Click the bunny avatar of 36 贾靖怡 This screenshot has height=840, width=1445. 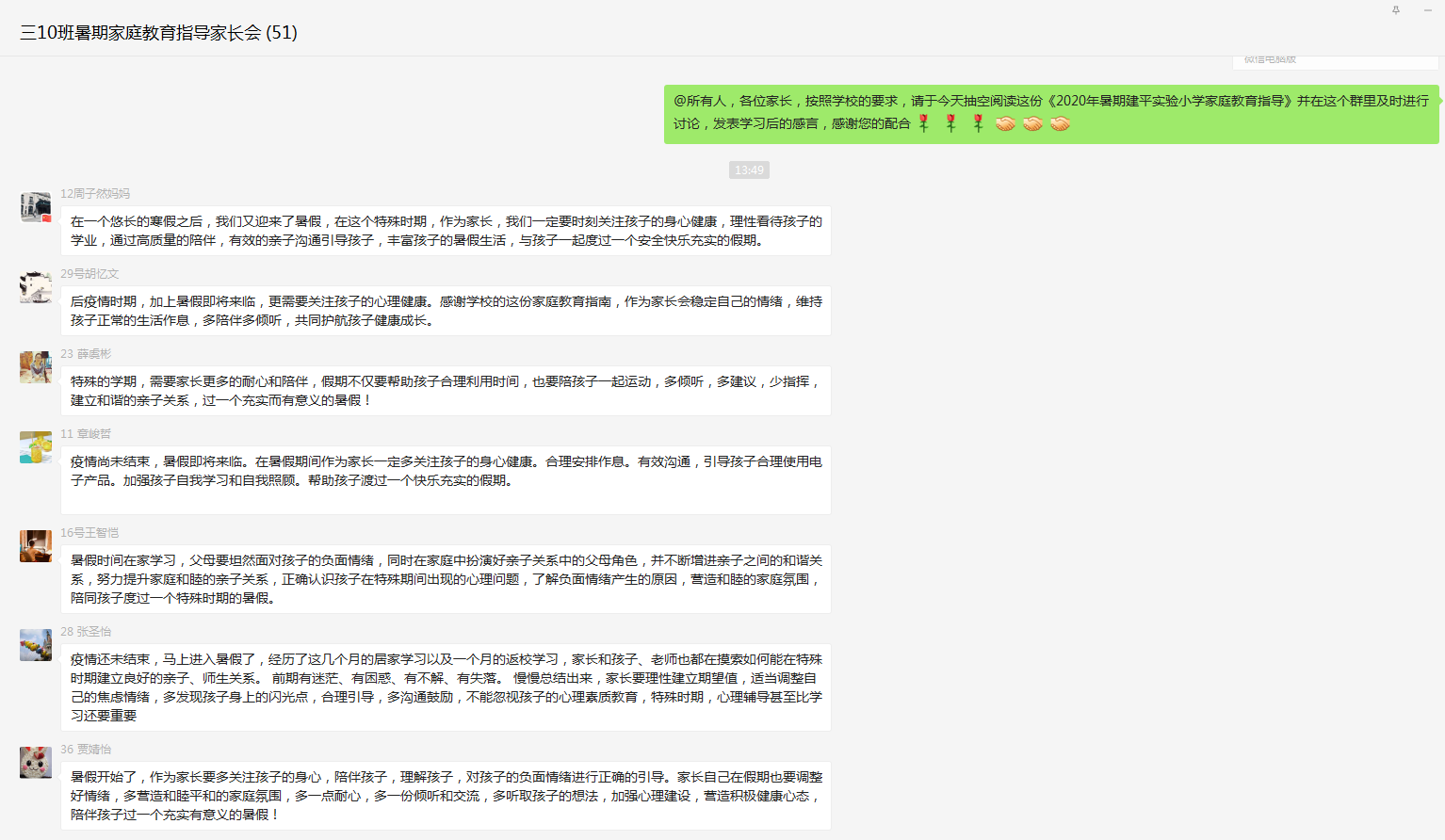36,763
